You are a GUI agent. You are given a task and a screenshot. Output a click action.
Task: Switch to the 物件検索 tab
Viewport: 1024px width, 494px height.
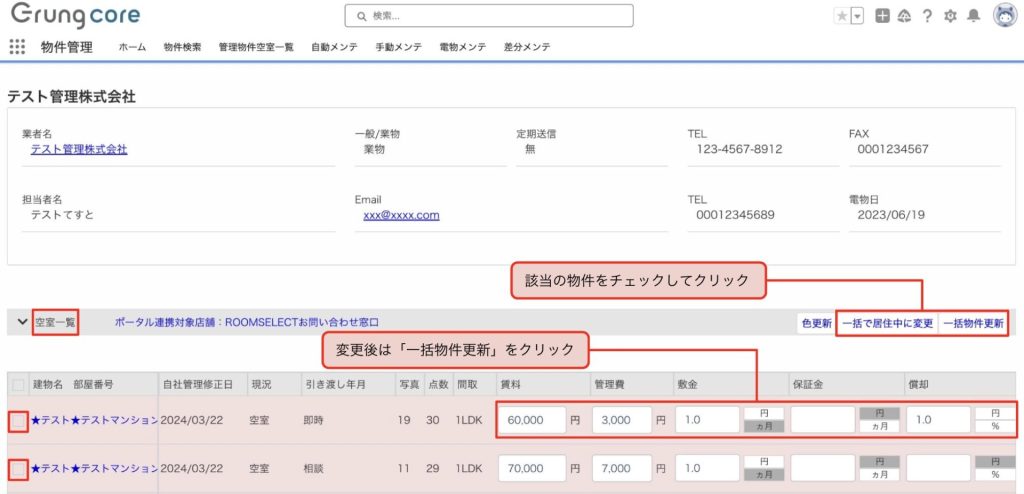pyautogui.click(x=182, y=47)
